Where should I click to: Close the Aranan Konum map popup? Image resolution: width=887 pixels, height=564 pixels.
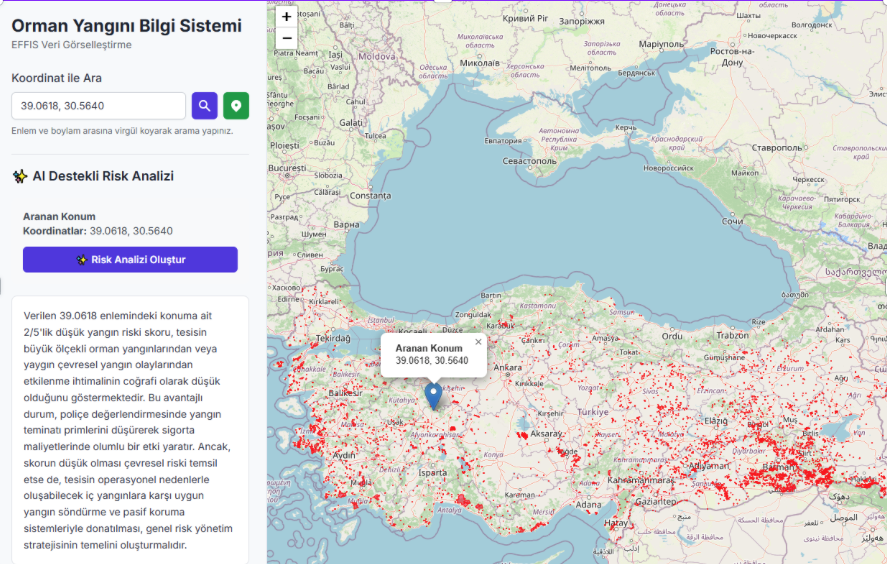pyautogui.click(x=478, y=342)
